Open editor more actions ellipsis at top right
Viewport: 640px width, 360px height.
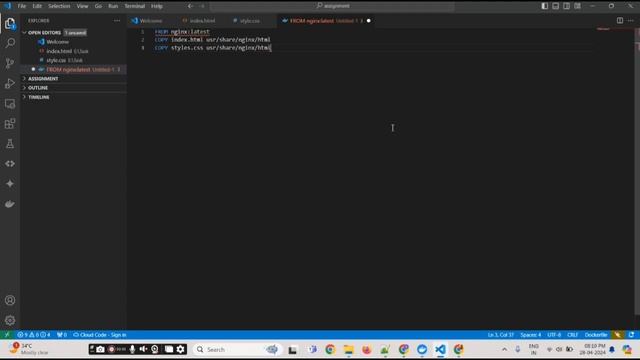coord(631,20)
